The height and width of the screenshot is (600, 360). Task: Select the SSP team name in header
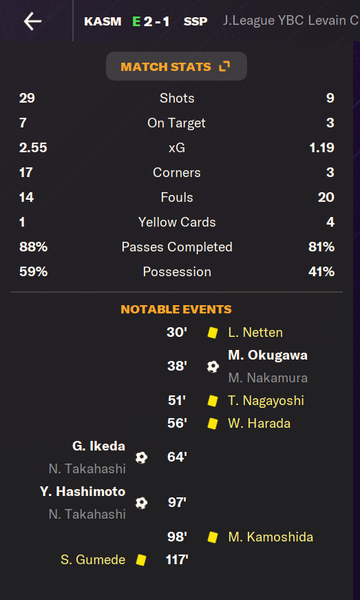point(195,22)
